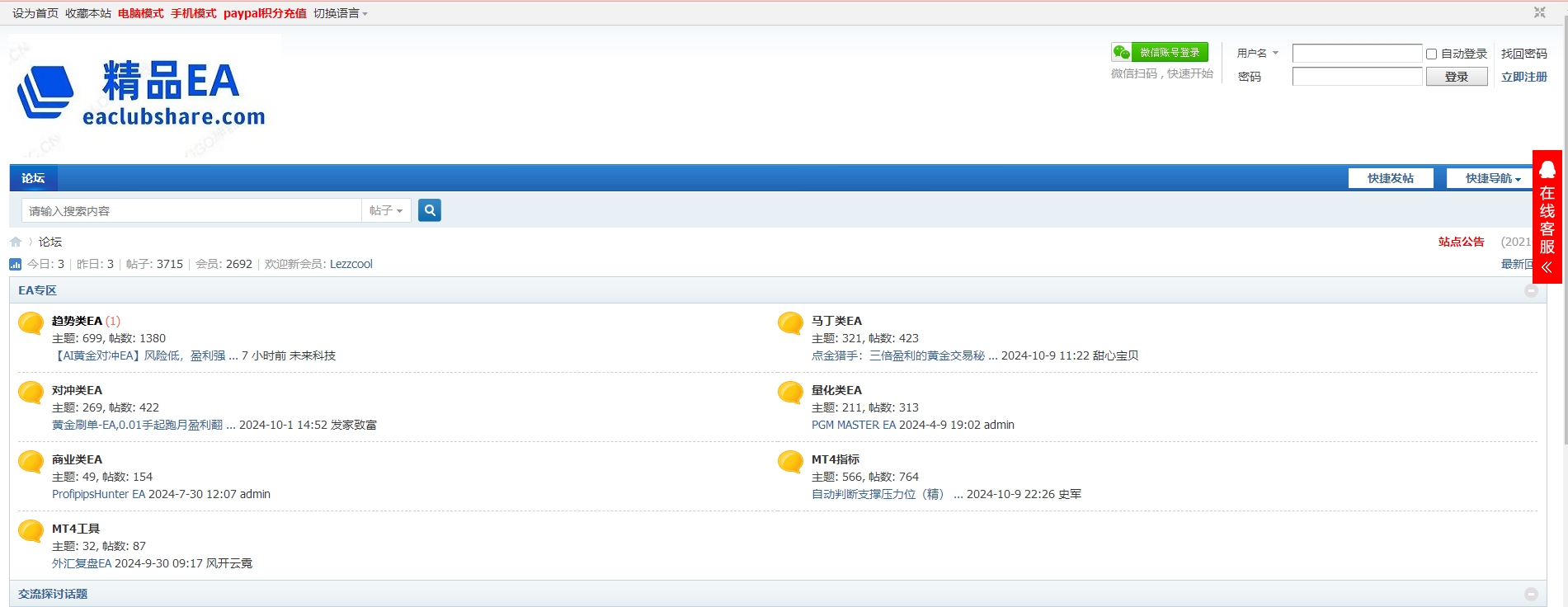This screenshot has width=1568, height=607.
Task: Open the MT4指标 forum title
Action: pos(836,459)
